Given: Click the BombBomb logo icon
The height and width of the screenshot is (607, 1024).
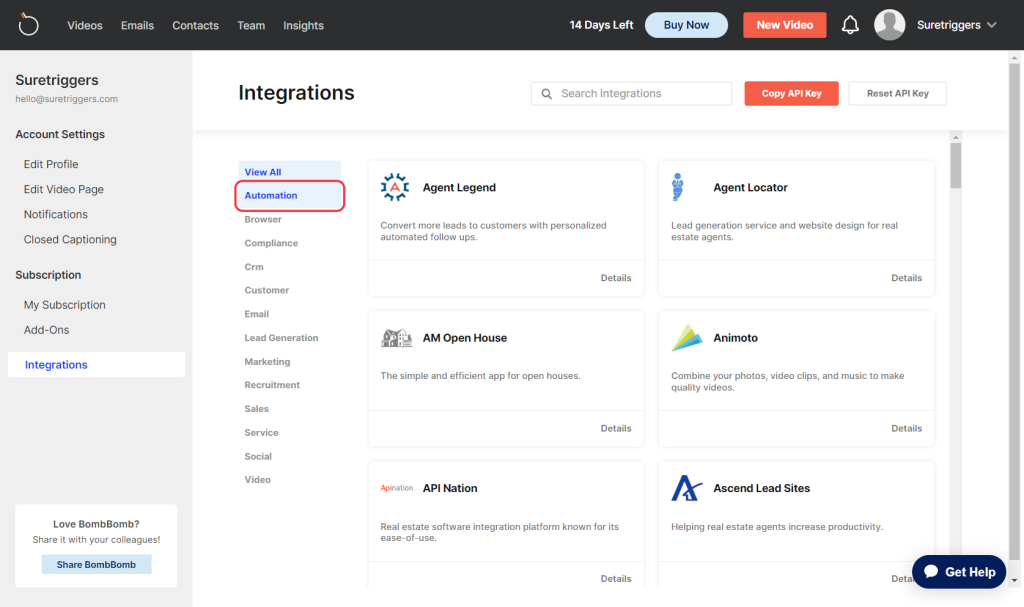Looking at the screenshot, I should (28, 25).
